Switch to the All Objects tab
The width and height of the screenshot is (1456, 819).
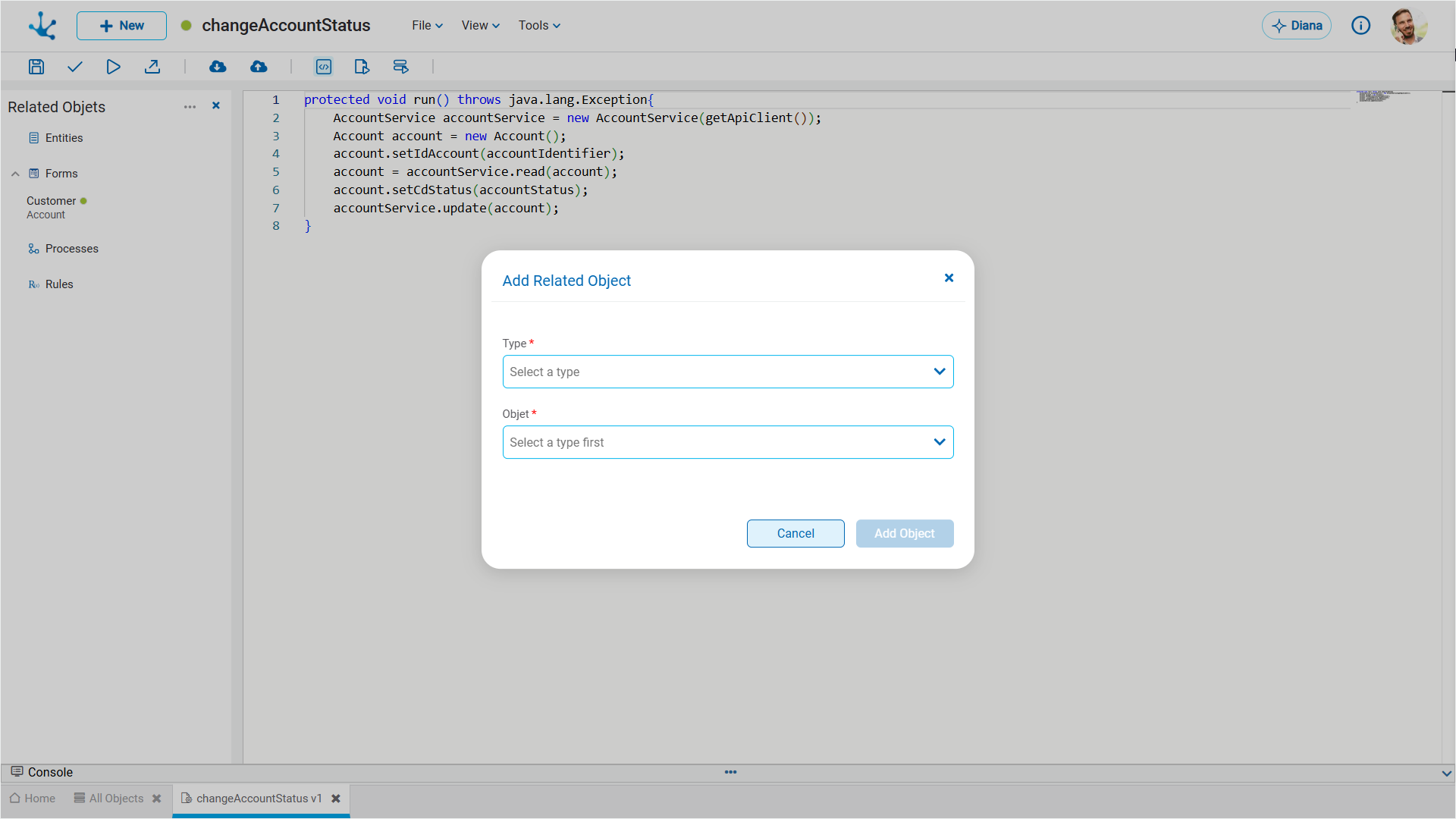click(108, 799)
